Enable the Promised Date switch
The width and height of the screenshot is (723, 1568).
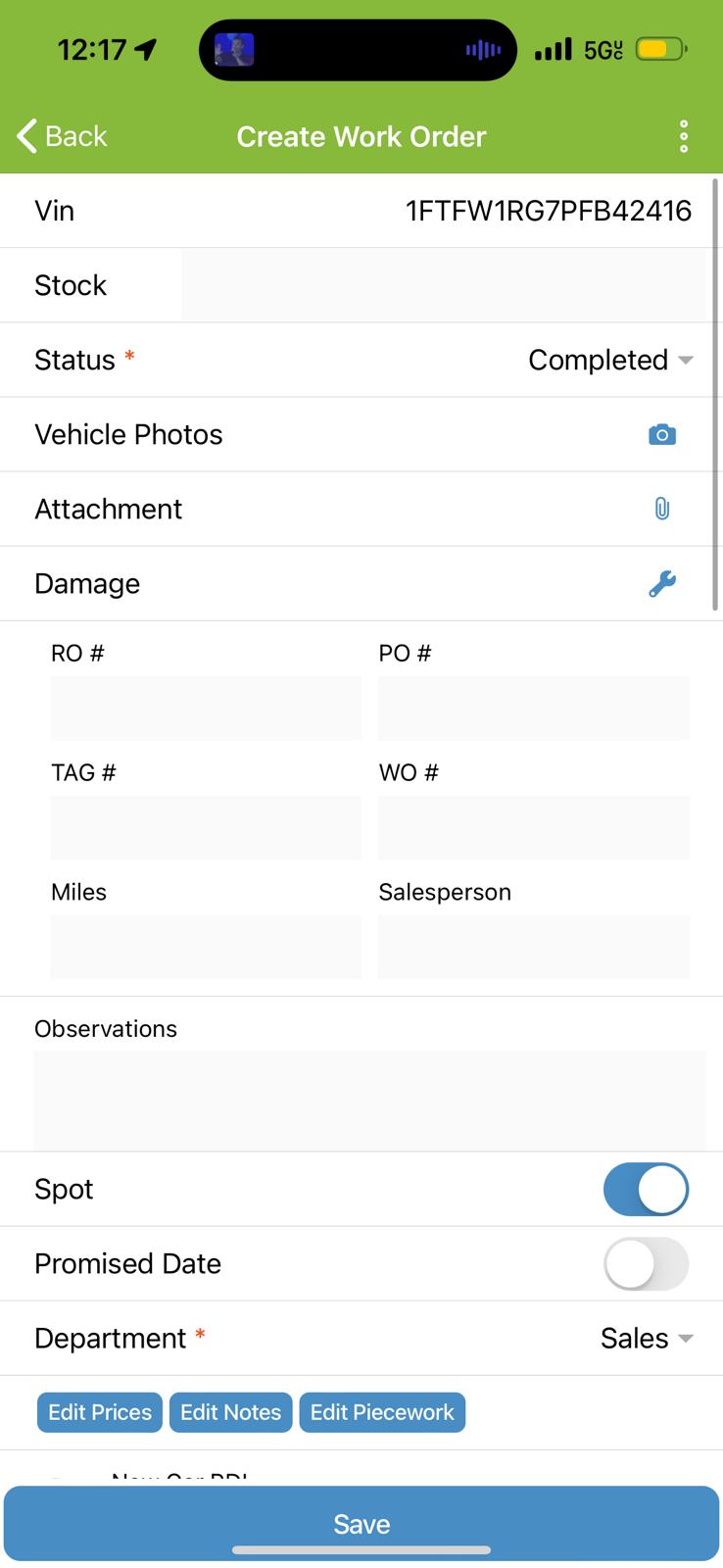pos(646,1263)
